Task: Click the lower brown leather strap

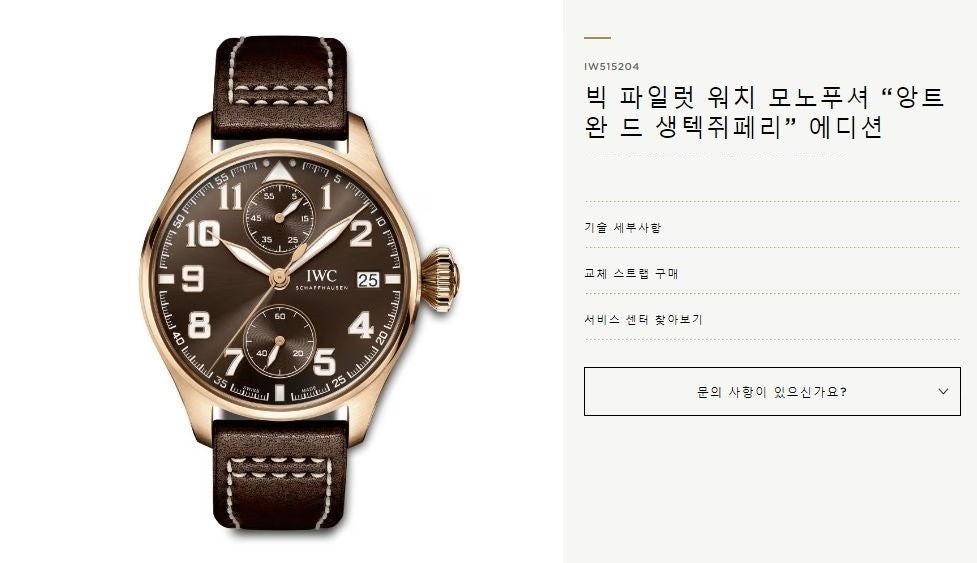Action: coord(280,475)
